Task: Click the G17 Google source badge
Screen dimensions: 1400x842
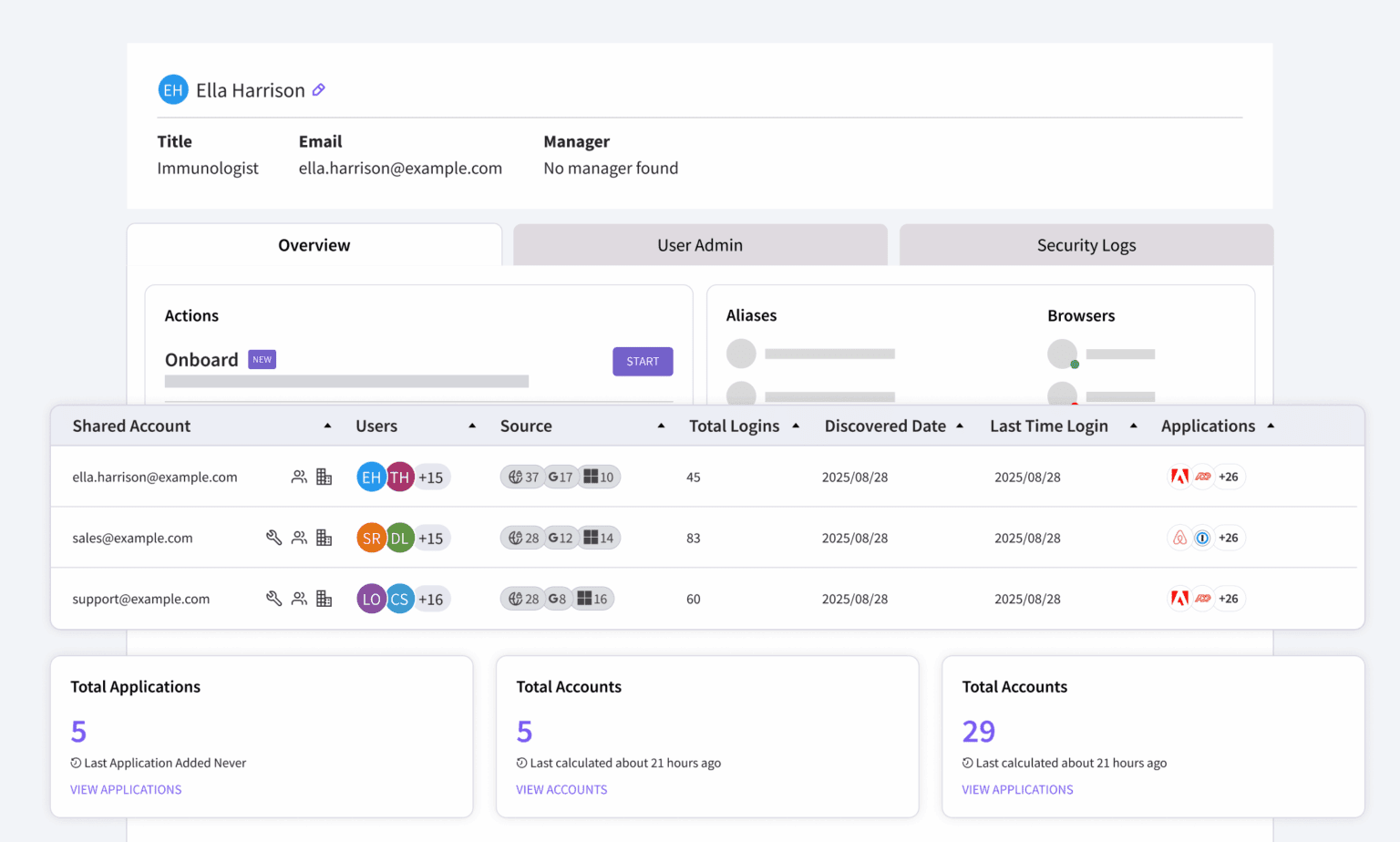Action: tap(559, 477)
